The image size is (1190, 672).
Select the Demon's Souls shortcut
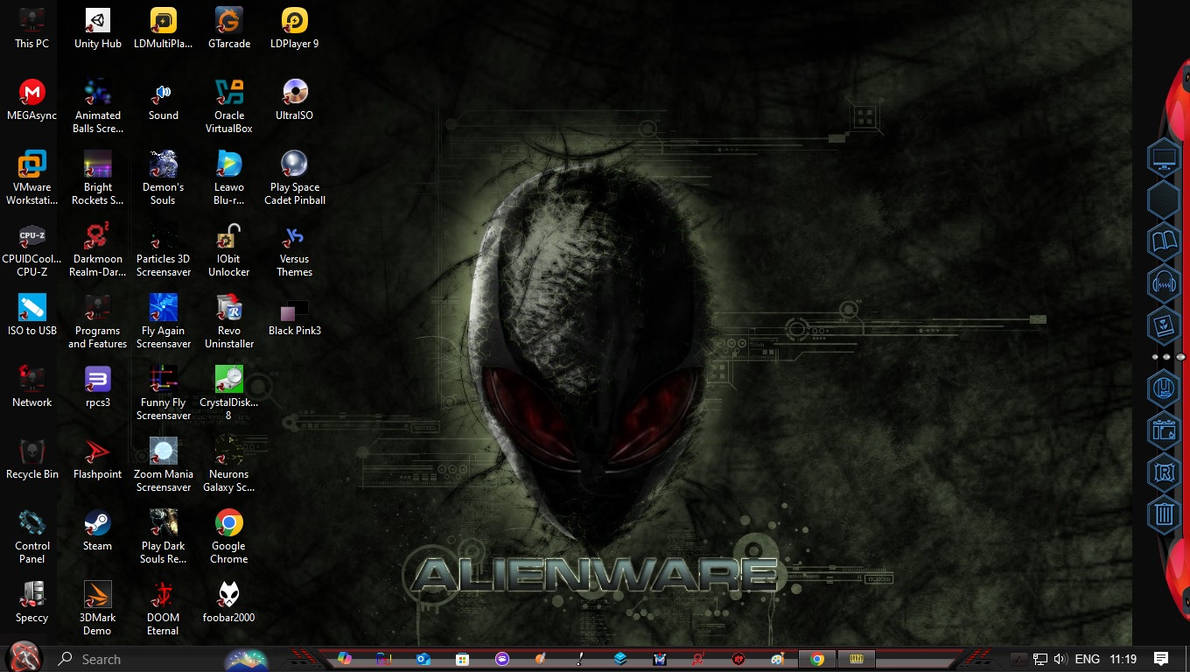click(163, 178)
